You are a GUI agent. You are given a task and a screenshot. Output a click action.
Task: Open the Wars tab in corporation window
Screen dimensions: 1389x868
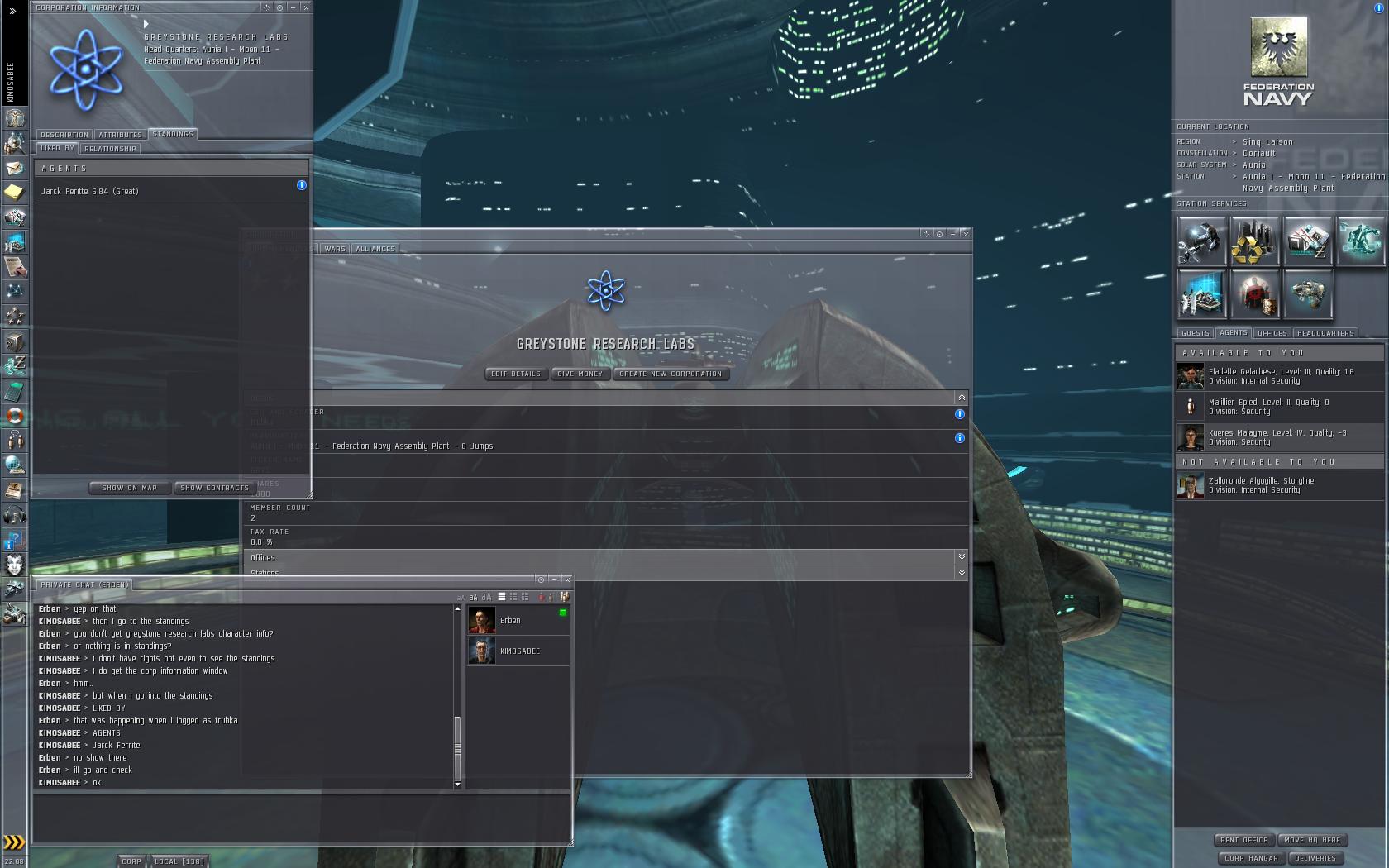(x=335, y=249)
